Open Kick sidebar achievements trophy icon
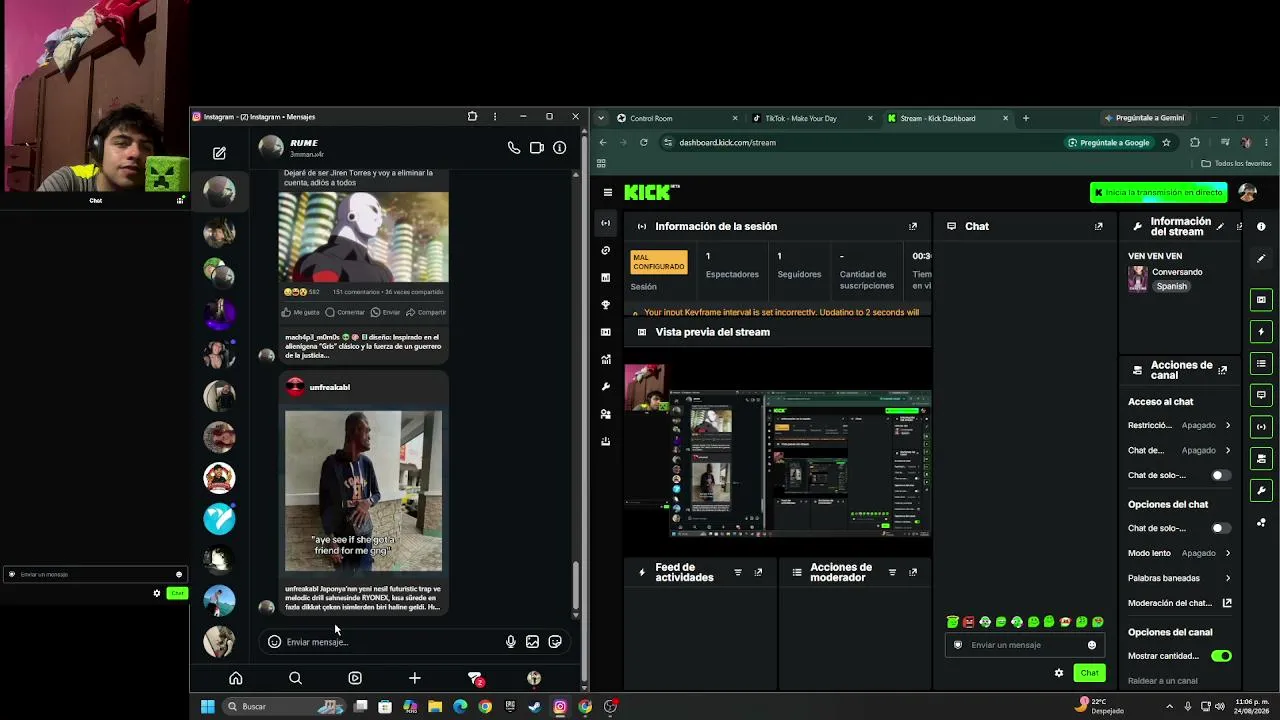Viewport: 1280px width, 720px height. click(x=606, y=305)
